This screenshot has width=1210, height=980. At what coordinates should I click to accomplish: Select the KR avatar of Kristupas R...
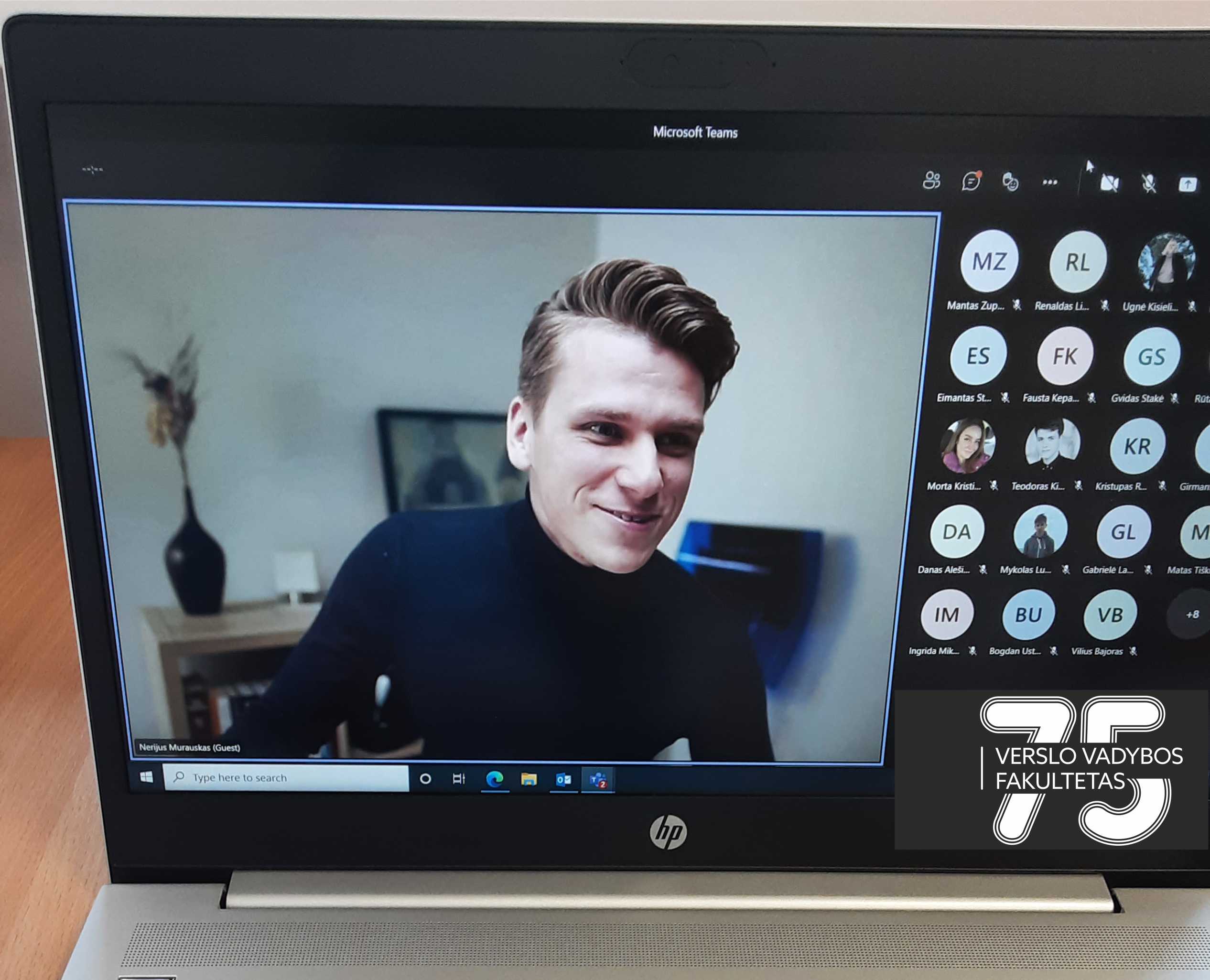[1137, 447]
